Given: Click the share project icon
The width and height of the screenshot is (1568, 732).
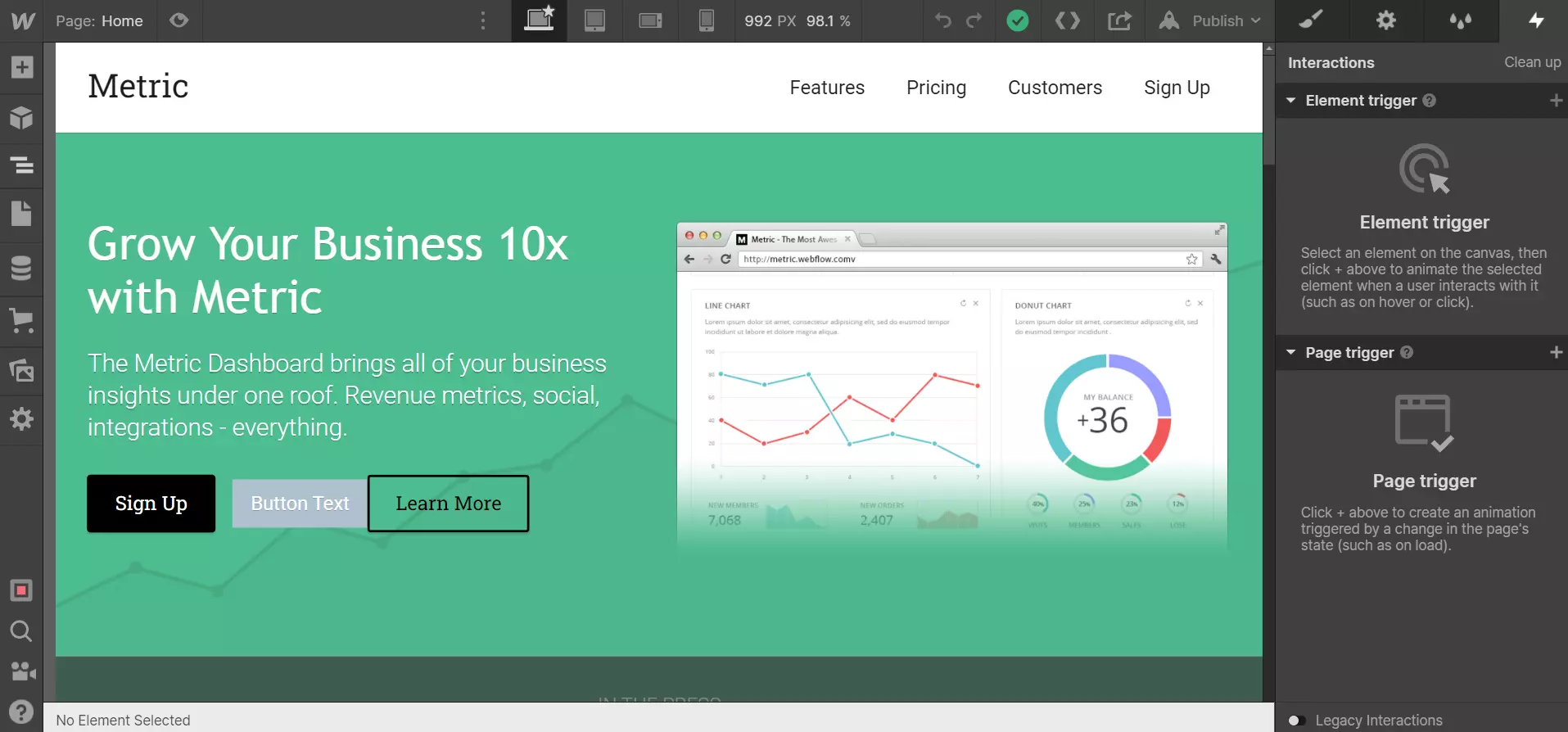Looking at the screenshot, I should coord(1119,20).
